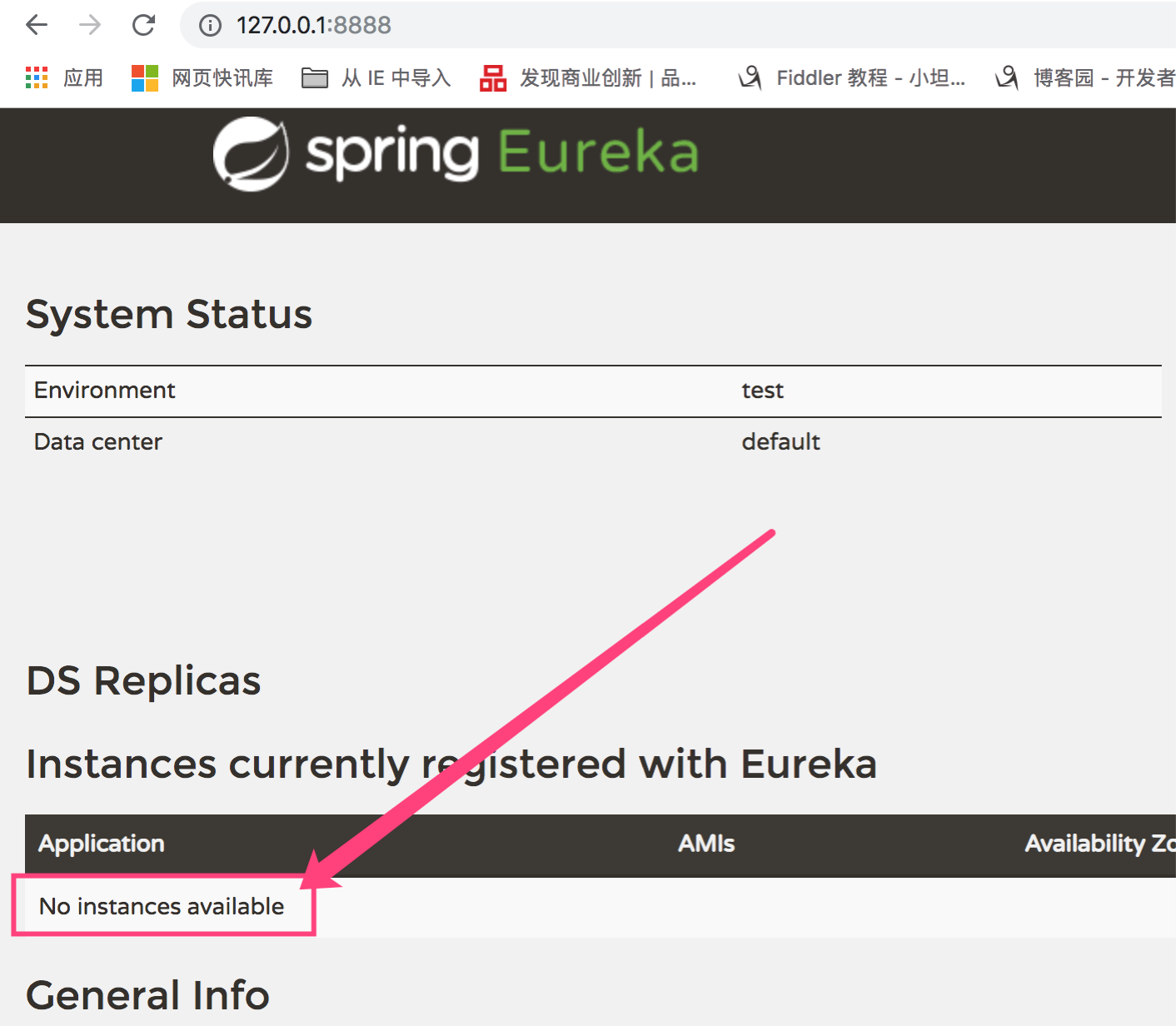The height and width of the screenshot is (1026, 1176).
Task: Open the 网页快讯库 bookmark
Action: (x=202, y=77)
